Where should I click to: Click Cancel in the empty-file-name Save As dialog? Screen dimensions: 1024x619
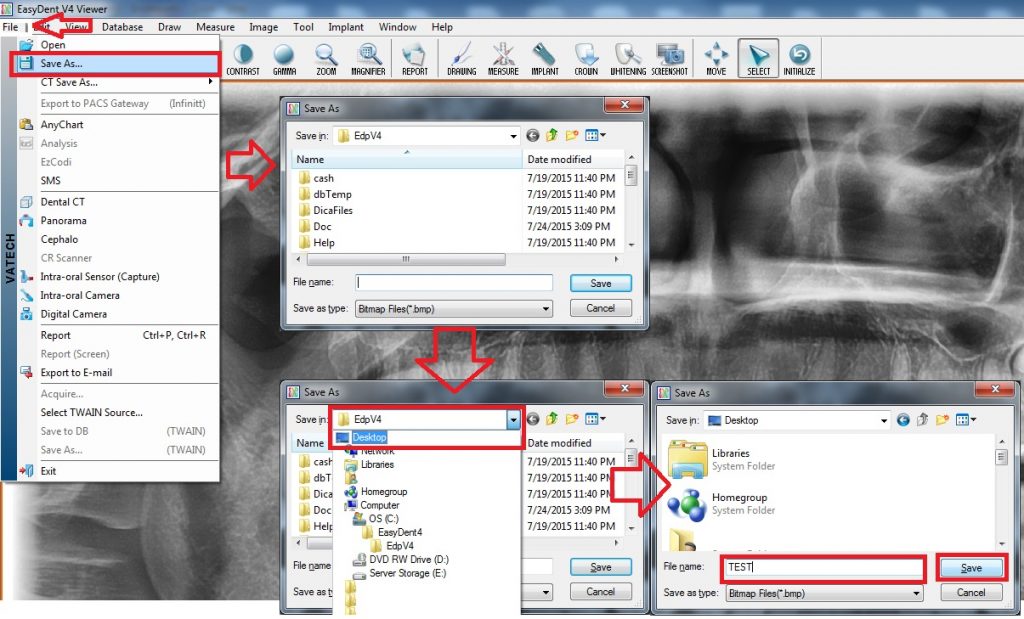tap(601, 308)
